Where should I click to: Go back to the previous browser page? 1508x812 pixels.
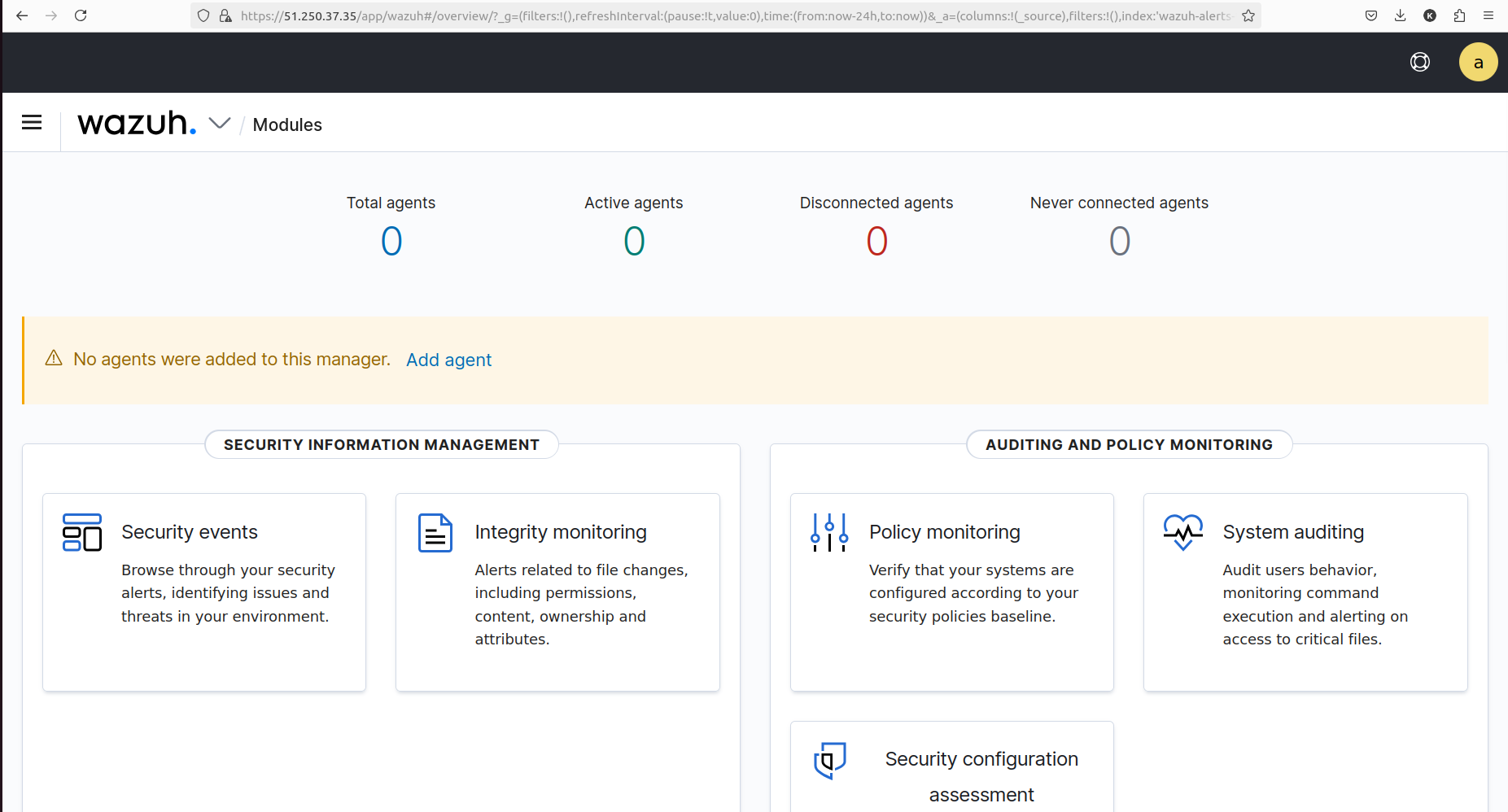pos(22,15)
